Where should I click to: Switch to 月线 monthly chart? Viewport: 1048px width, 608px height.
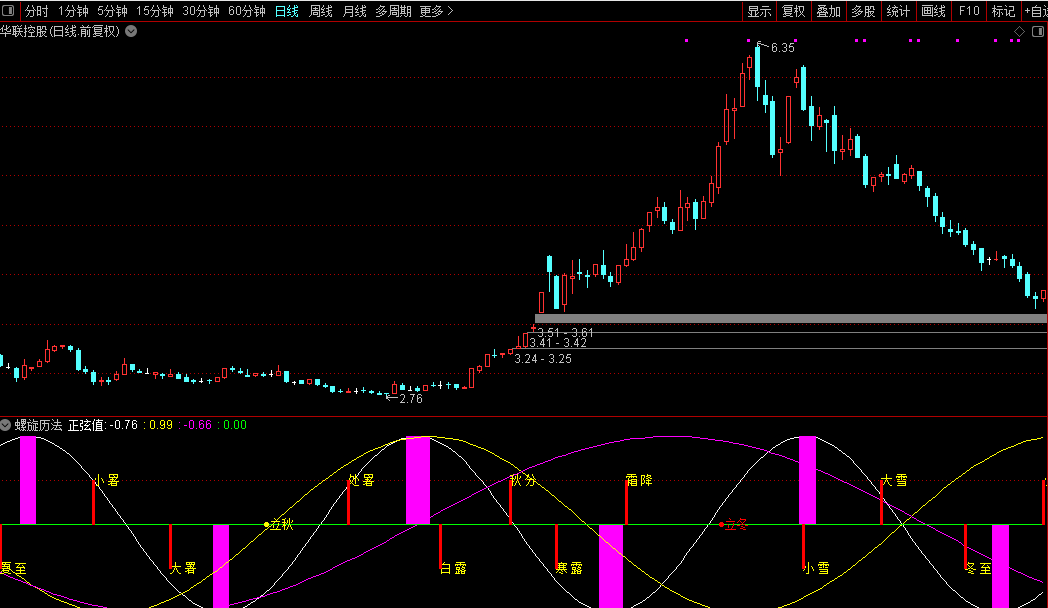coord(354,11)
